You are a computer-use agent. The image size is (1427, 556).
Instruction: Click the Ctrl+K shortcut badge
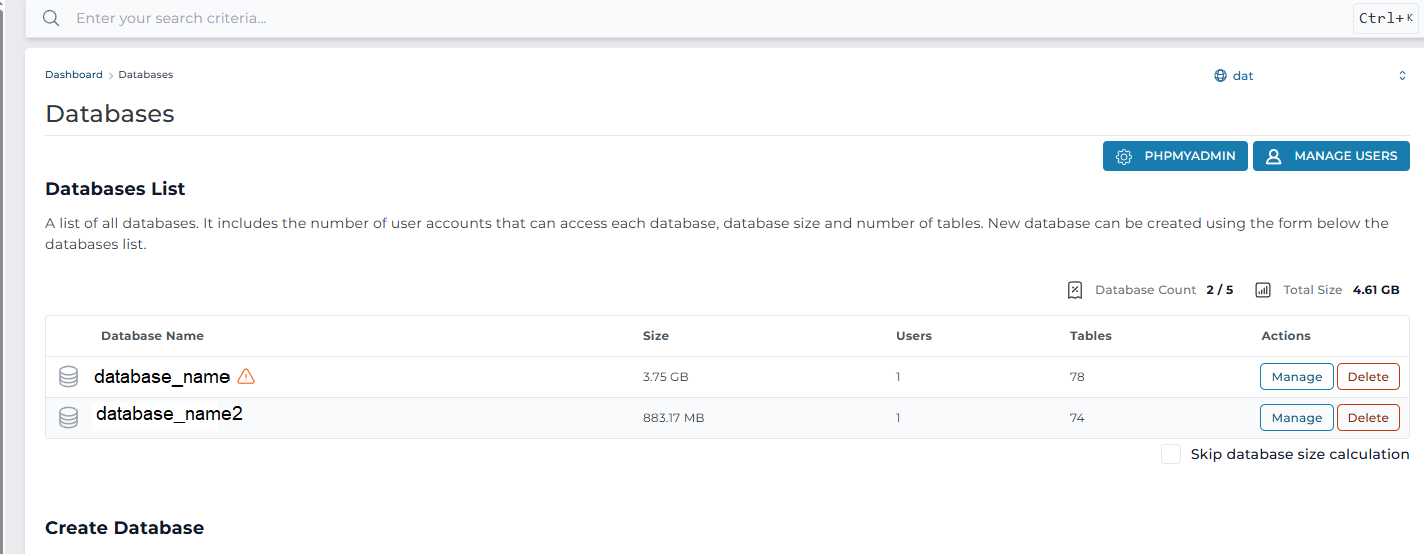(1386, 19)
